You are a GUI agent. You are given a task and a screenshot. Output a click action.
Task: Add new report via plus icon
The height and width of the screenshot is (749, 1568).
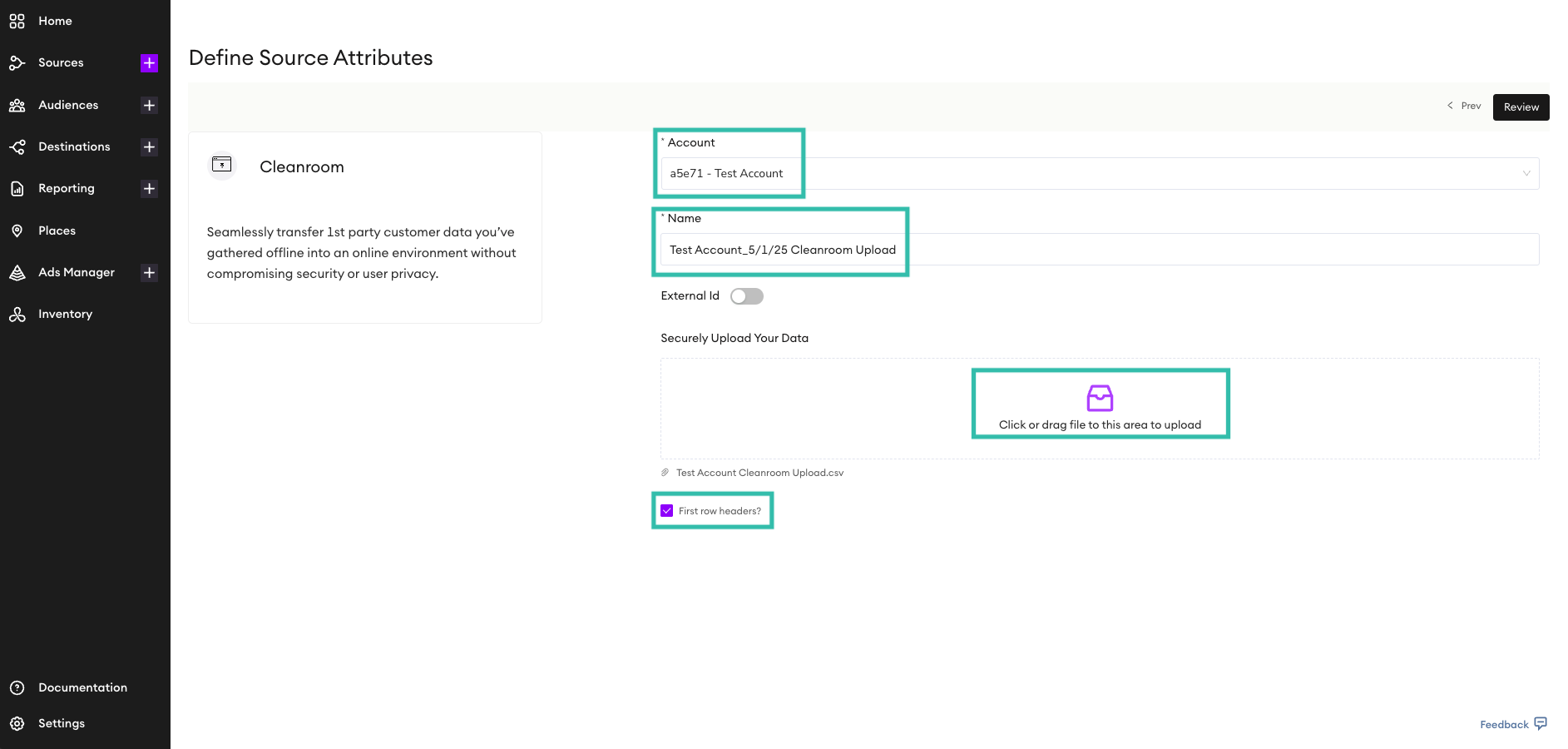[x=149, y=188]
